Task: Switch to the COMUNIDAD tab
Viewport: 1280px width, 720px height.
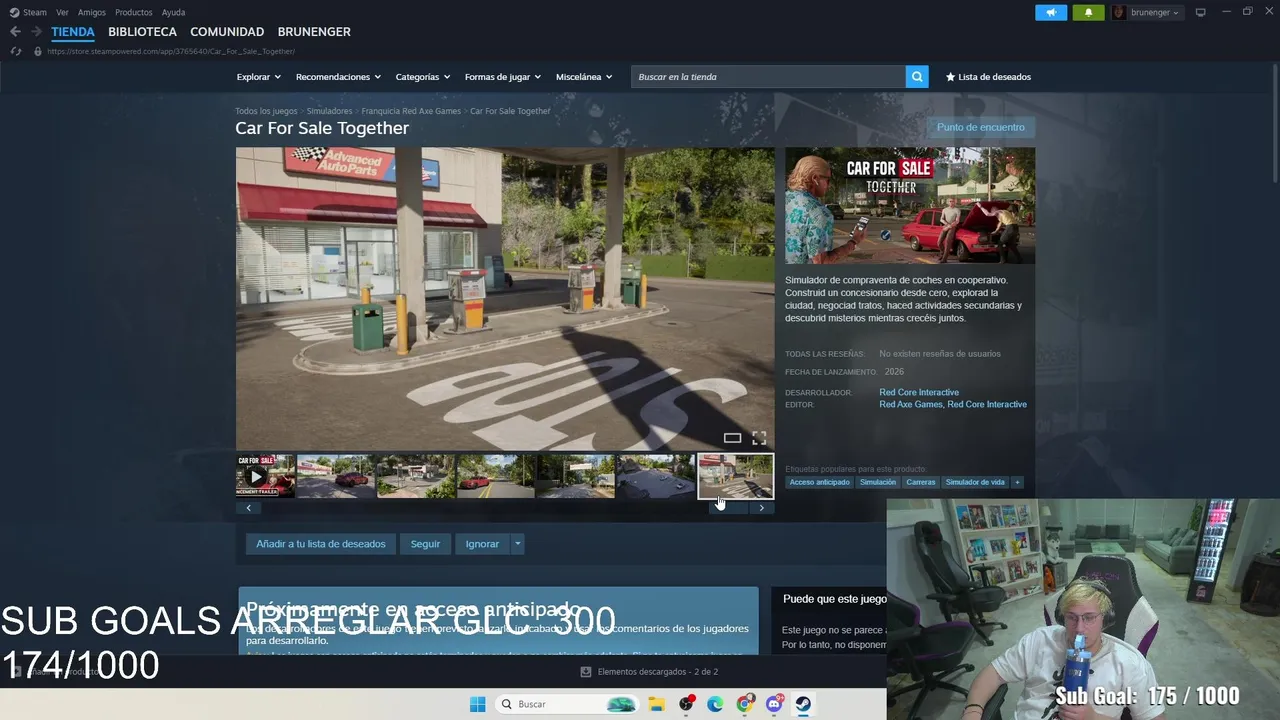Action: click(x=227, y=32)
